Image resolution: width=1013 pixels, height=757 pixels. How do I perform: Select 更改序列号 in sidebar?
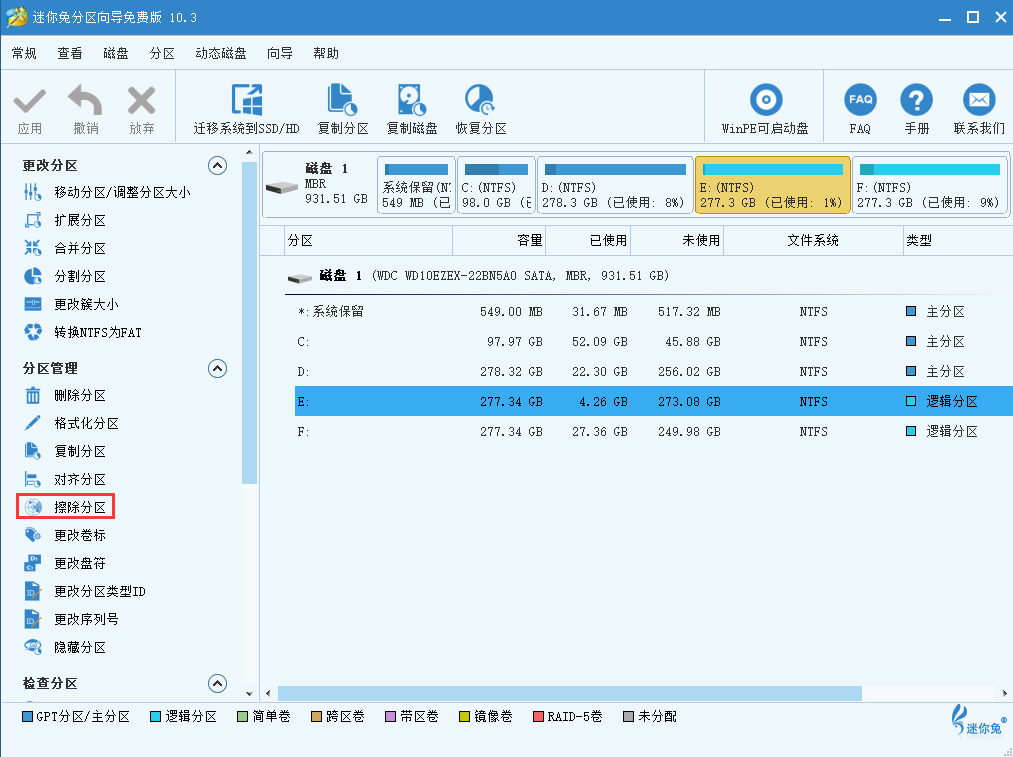[71, 619]
